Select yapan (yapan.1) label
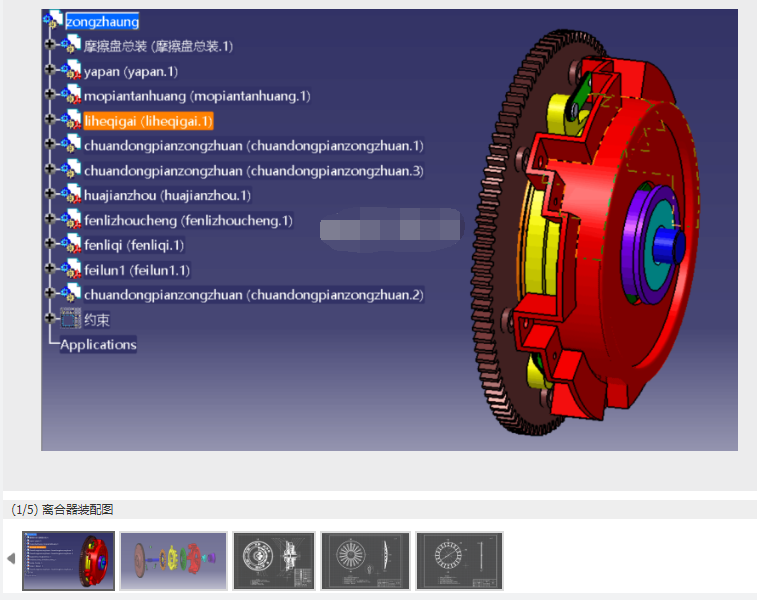Screen dimensions: 757x600 (131, 71)
